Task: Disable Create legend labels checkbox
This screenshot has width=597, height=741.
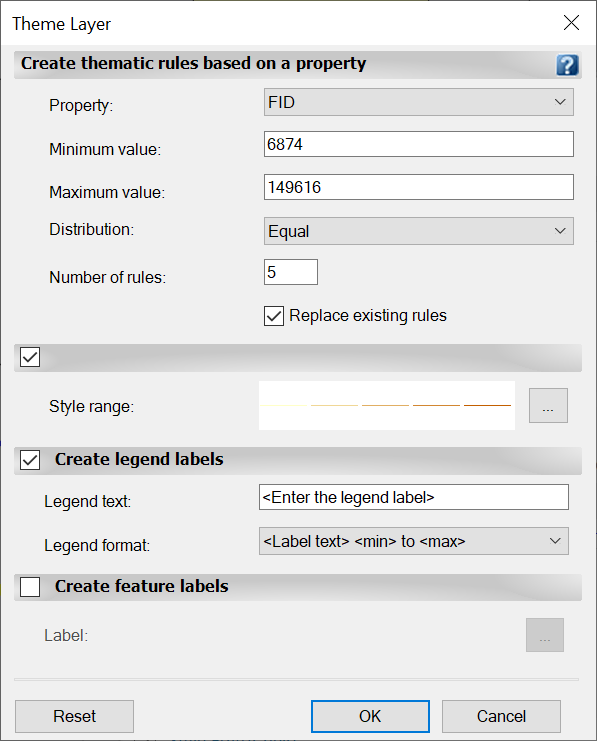Action: pyautogui.click(x=30, y=460)
